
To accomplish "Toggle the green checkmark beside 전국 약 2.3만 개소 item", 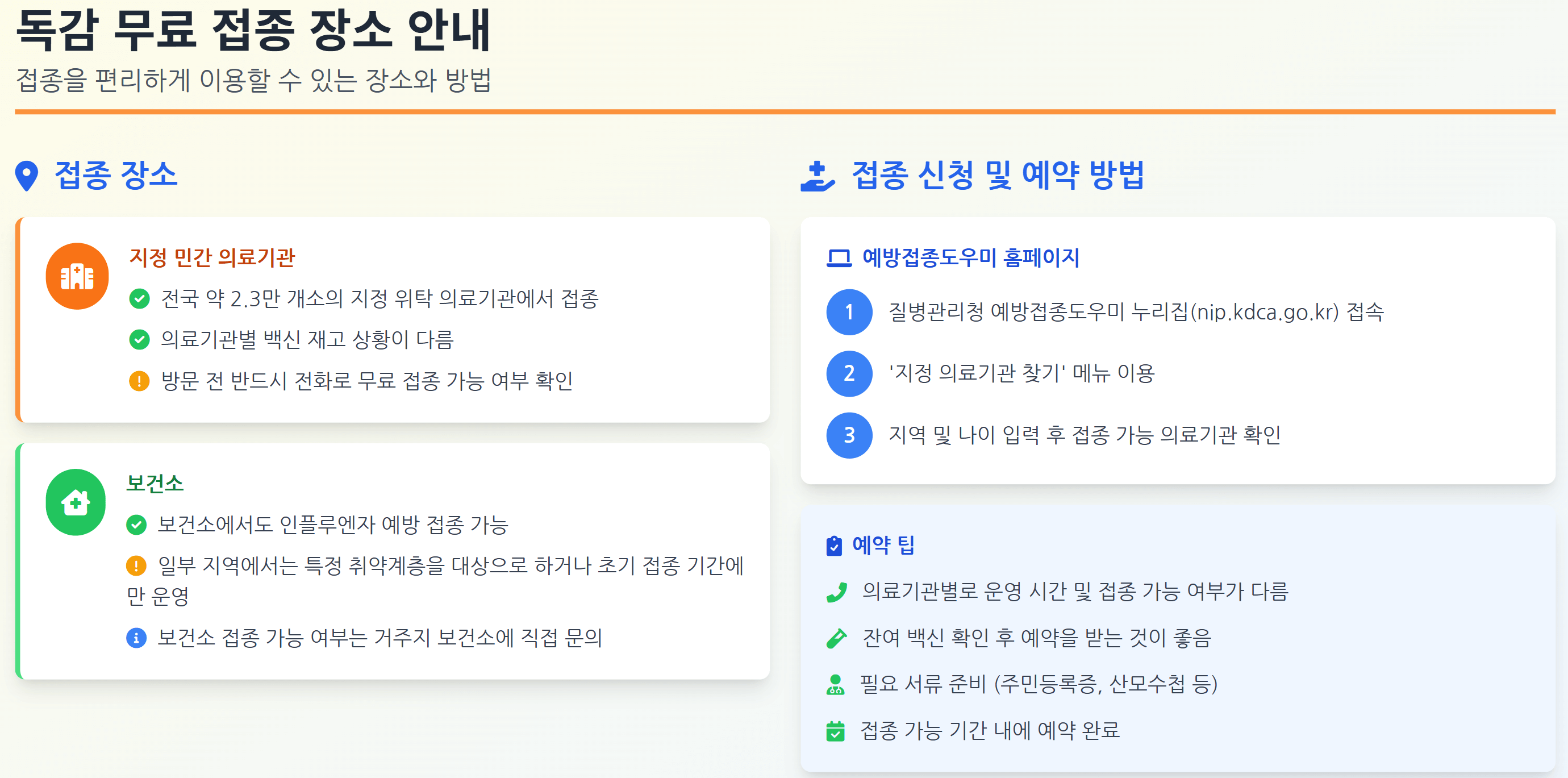I will pyautogui.click(x=140, y=298).
